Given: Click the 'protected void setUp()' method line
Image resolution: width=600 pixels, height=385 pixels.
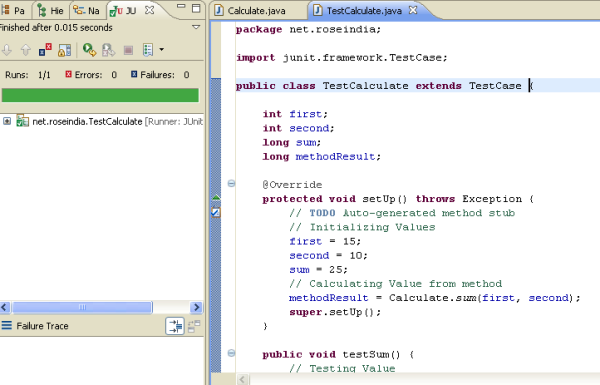Looking at the screenshot, I should click(x=398, y=199).
